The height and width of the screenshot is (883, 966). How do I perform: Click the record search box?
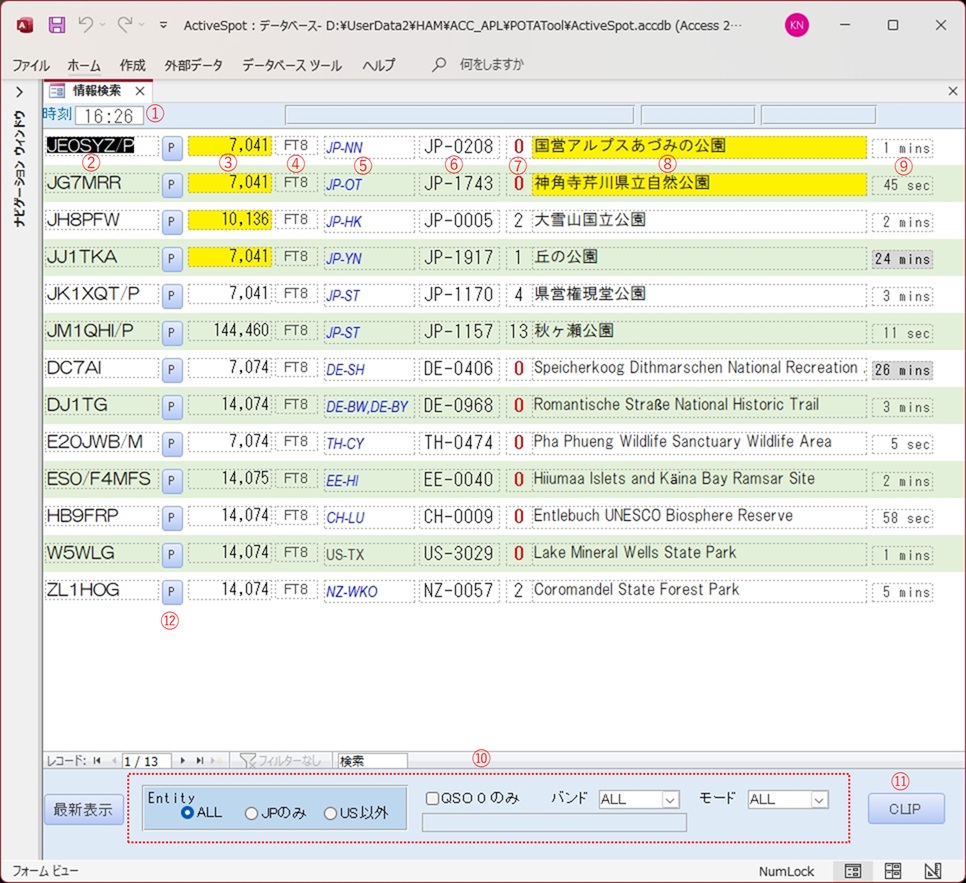coord(372,761)
